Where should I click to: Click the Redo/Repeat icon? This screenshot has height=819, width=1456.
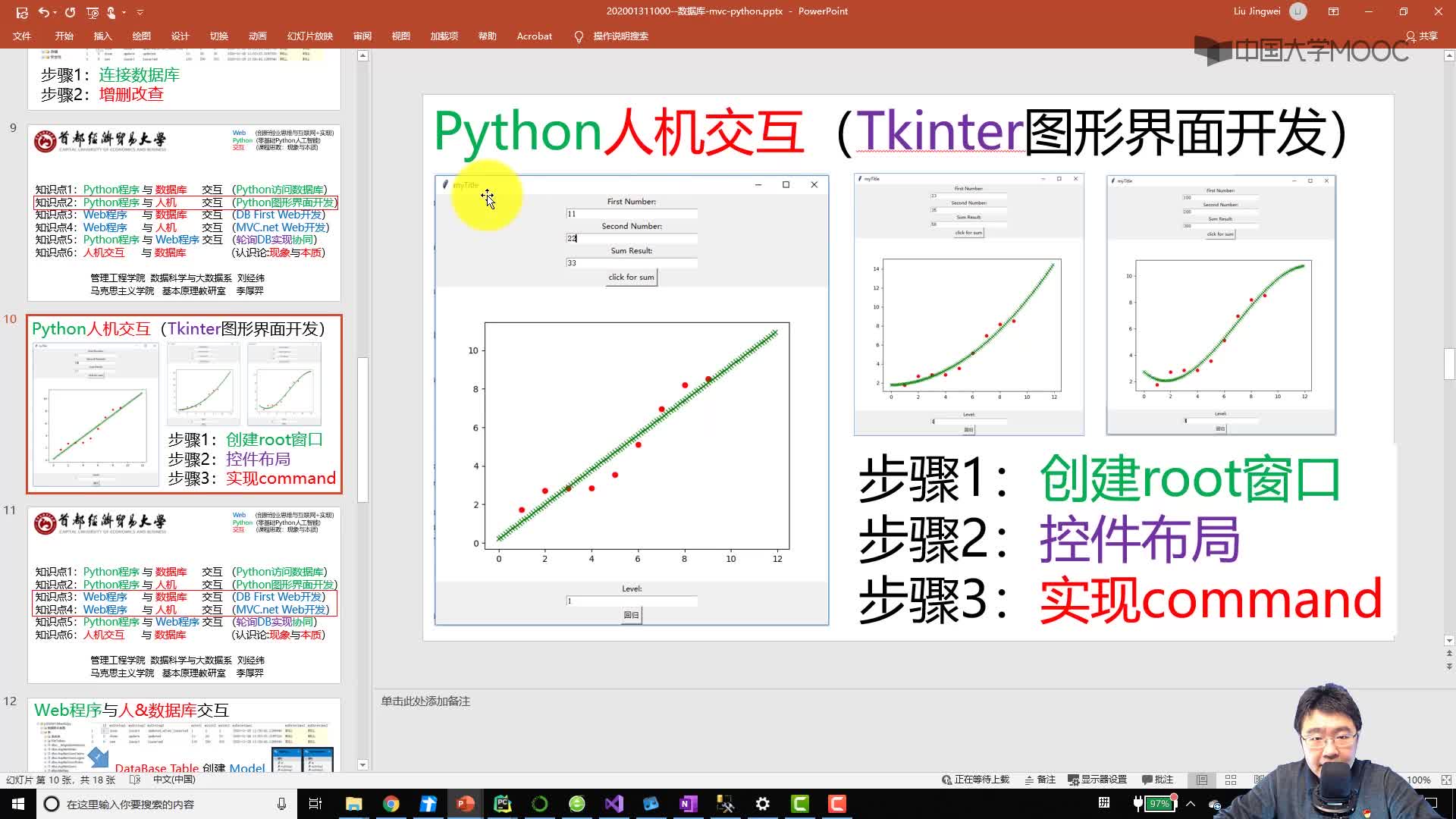[70, 12]
